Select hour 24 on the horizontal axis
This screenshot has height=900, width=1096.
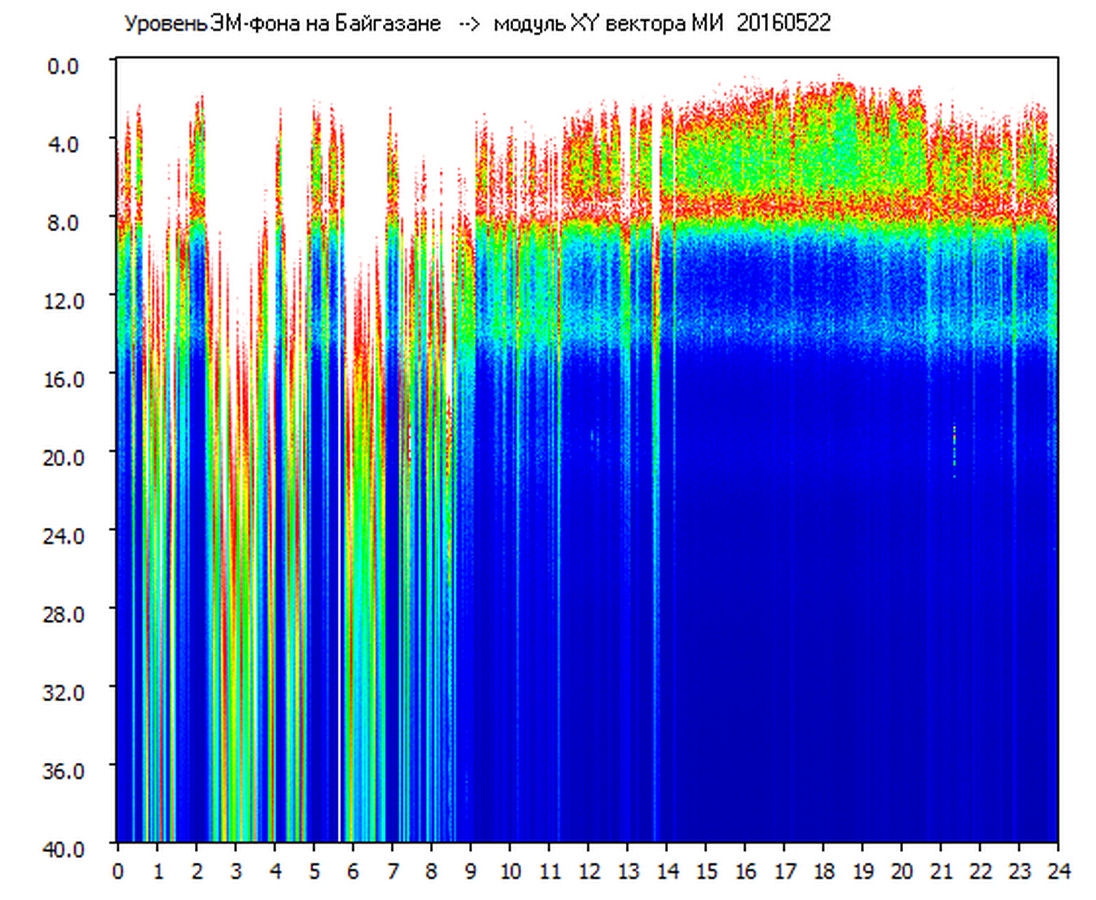tap(1058, 871)
